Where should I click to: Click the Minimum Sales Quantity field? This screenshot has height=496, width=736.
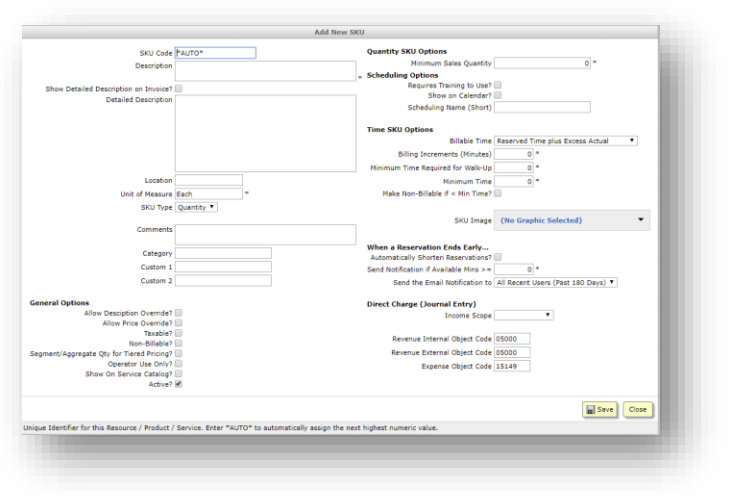(x=542, y=63)
